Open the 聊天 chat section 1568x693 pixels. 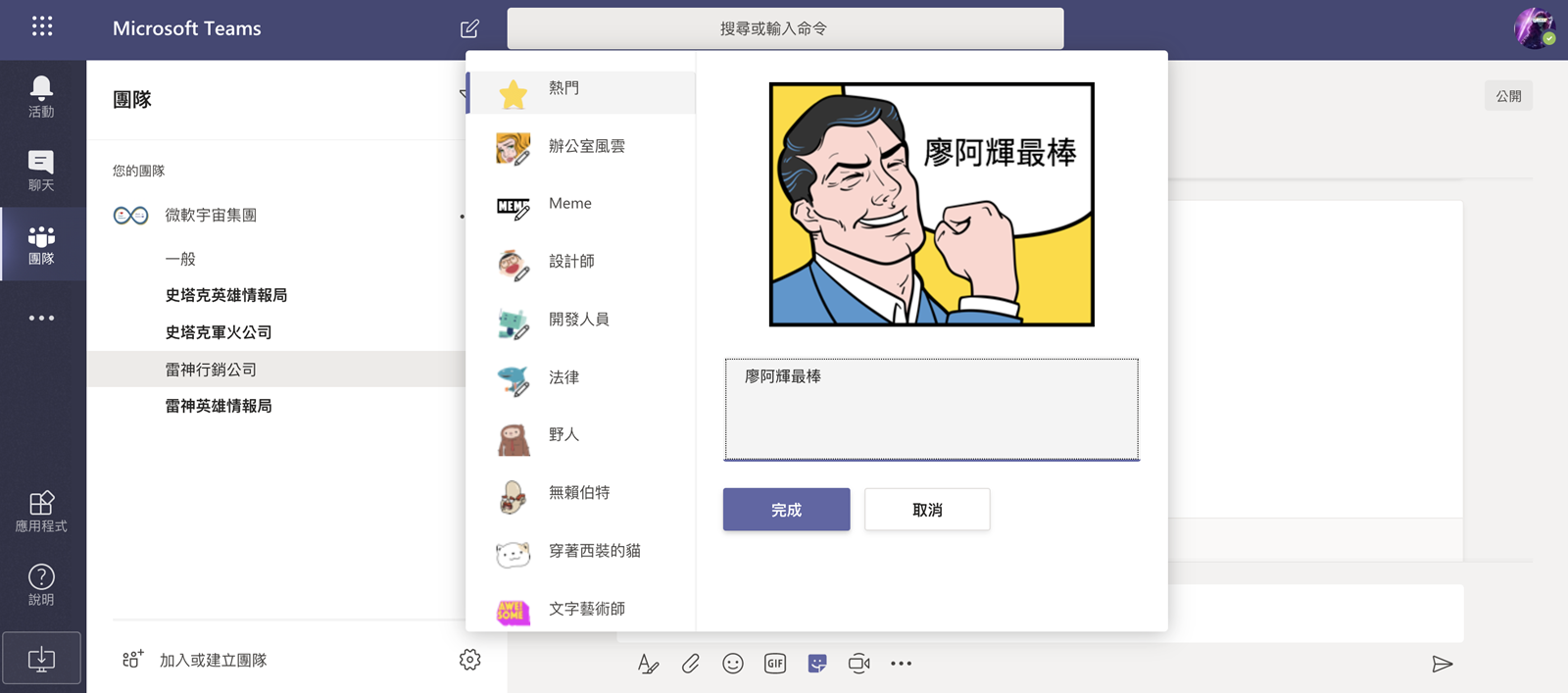(x=41, y=171)
